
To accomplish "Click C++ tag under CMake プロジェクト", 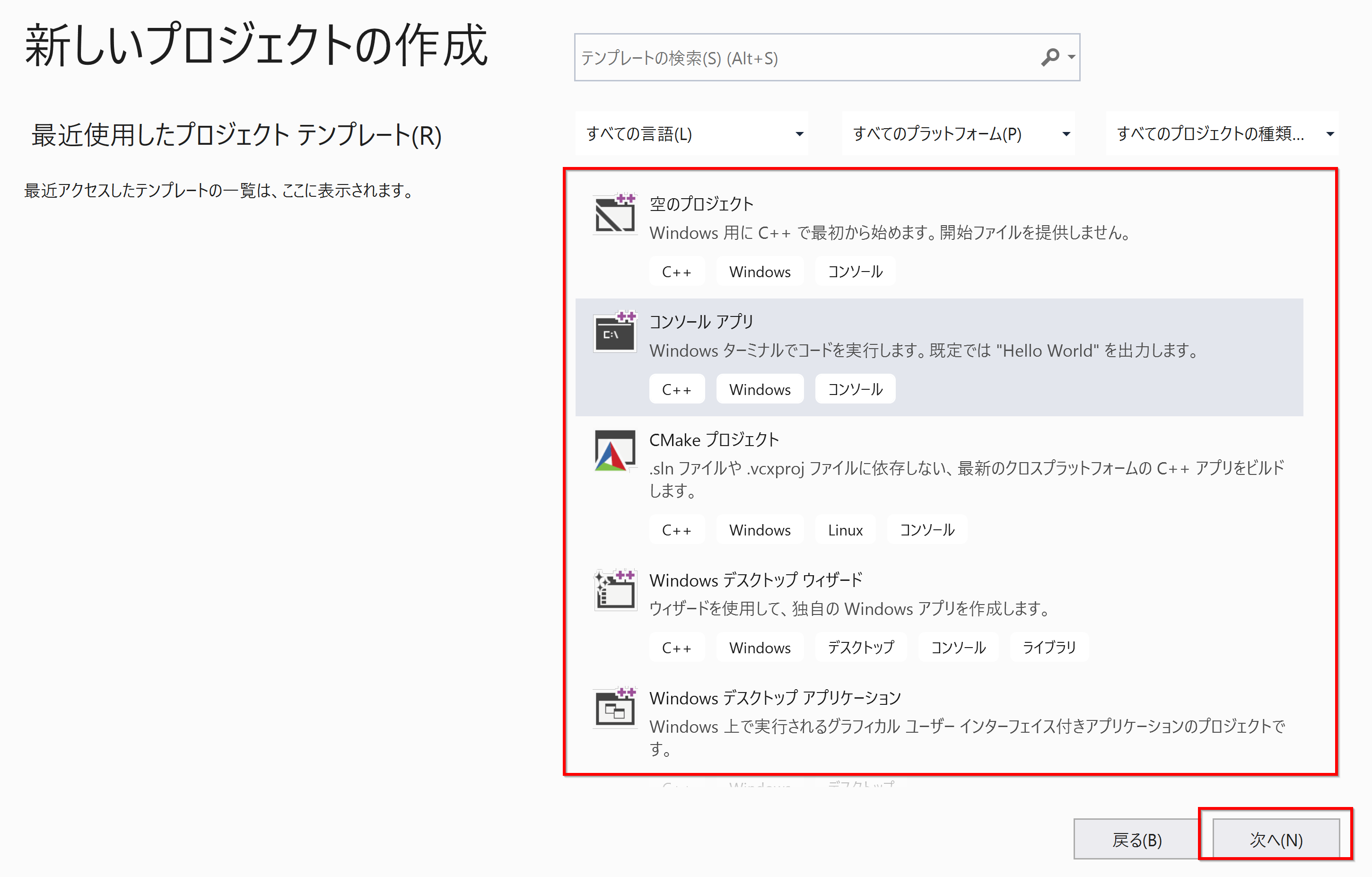I will click(x=677, y=529).
